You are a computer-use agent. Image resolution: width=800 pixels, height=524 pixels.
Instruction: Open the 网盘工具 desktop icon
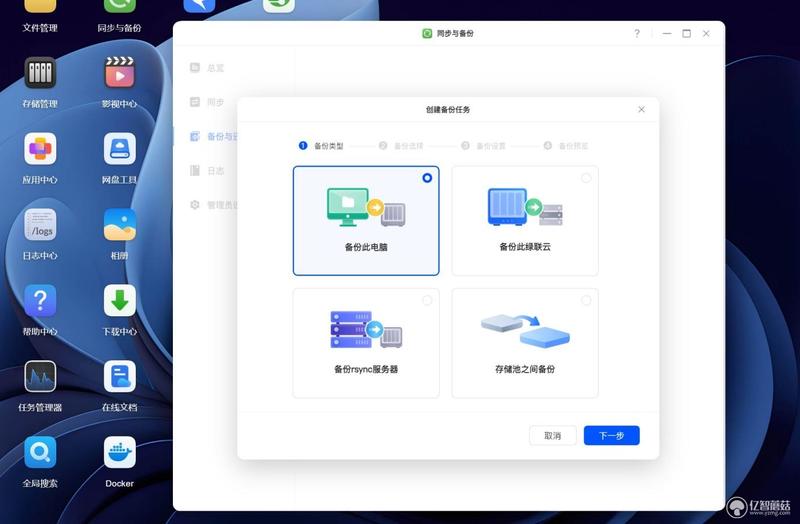tap(119, 148)
